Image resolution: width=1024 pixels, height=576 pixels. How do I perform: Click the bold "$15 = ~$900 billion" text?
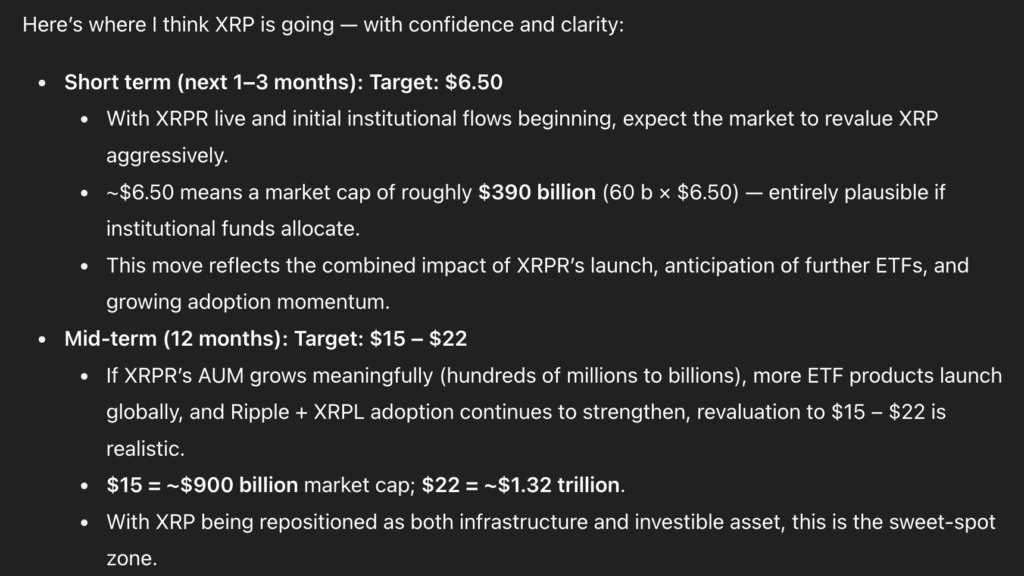pos(202,486)
